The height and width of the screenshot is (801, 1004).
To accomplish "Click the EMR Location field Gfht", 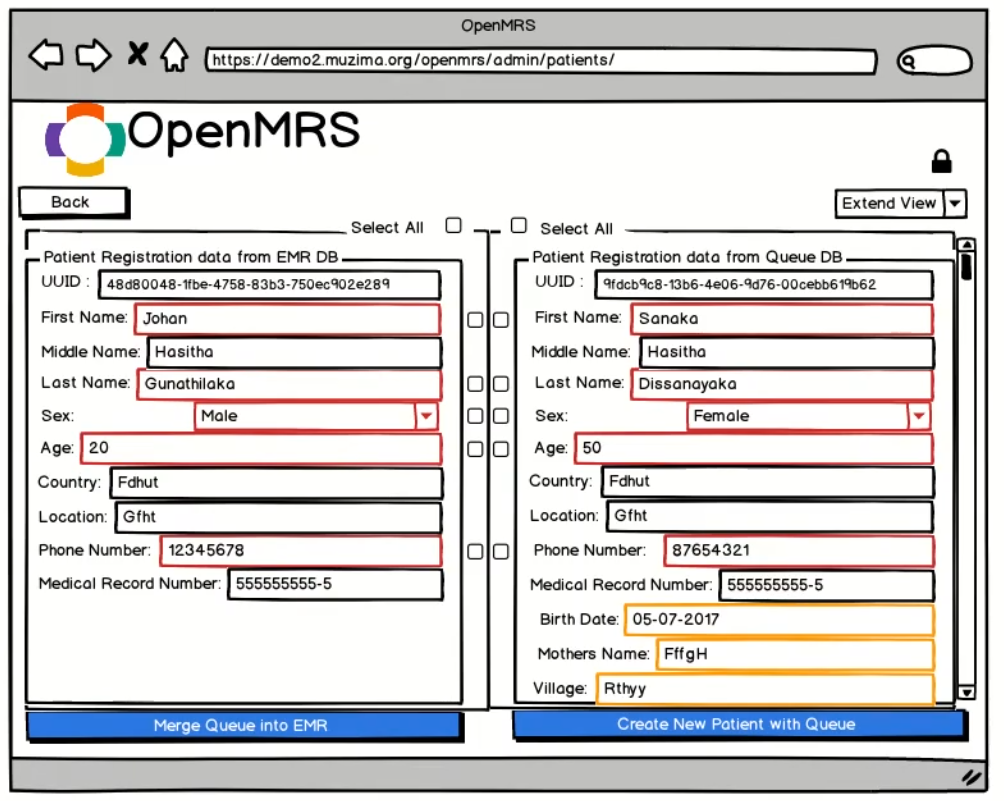I will click(279, 517).
